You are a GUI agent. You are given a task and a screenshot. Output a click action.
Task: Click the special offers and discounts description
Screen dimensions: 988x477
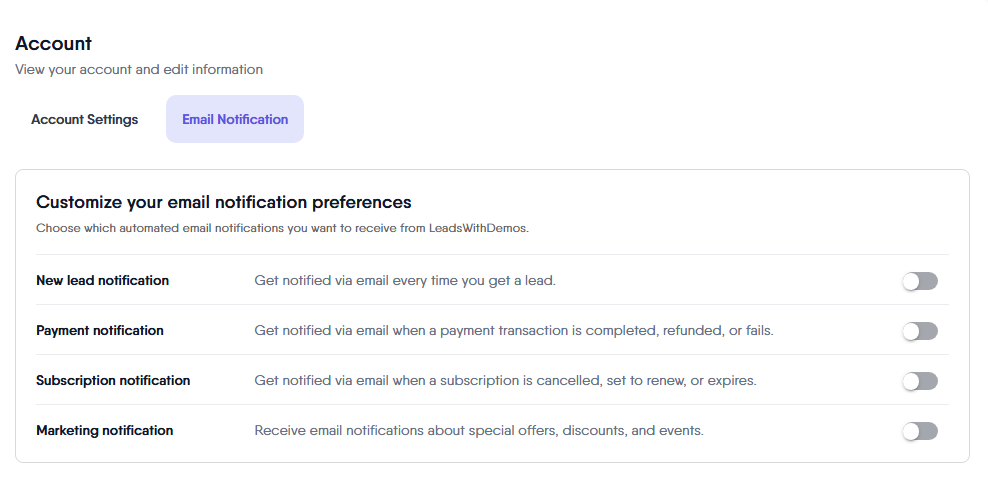(x=479, y=431)
